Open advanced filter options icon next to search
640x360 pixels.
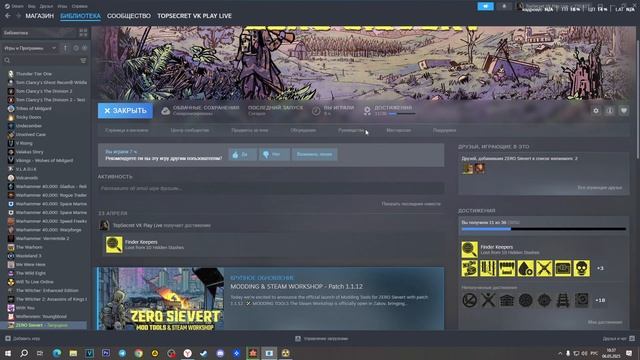click(83, 60)
